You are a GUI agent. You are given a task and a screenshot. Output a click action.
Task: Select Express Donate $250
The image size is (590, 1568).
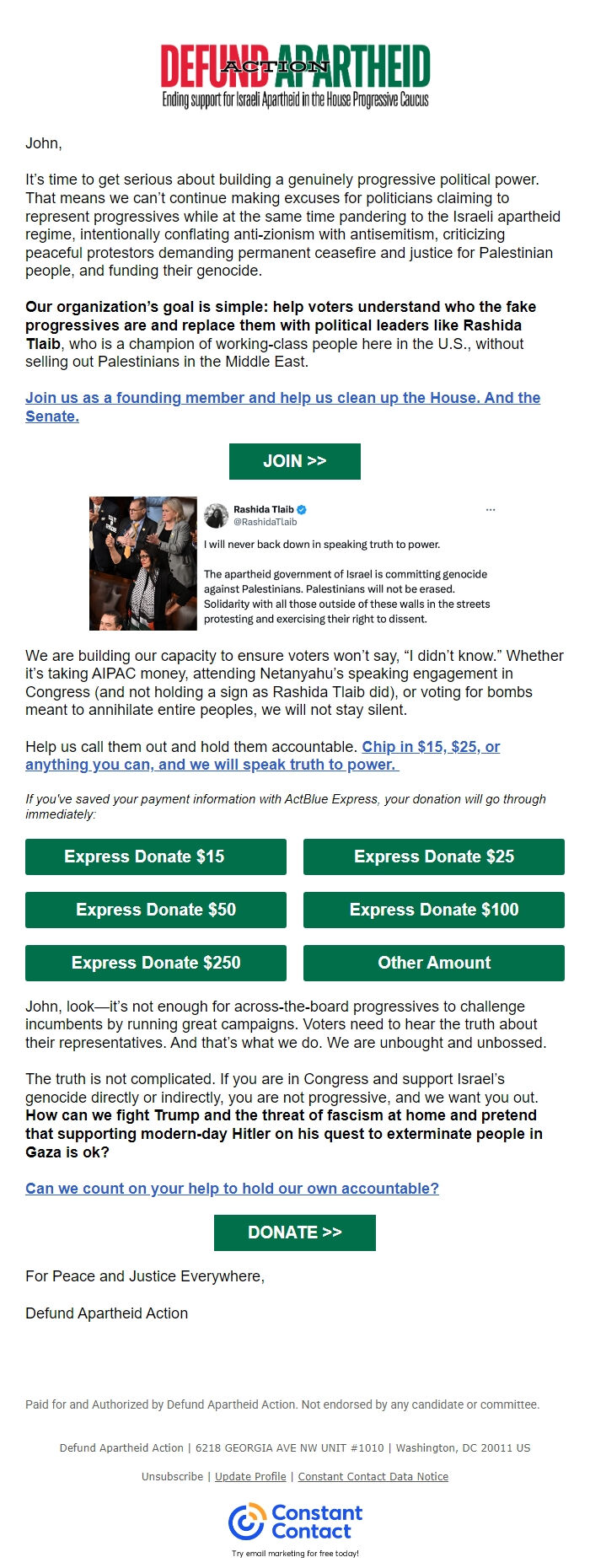[156, 963]
